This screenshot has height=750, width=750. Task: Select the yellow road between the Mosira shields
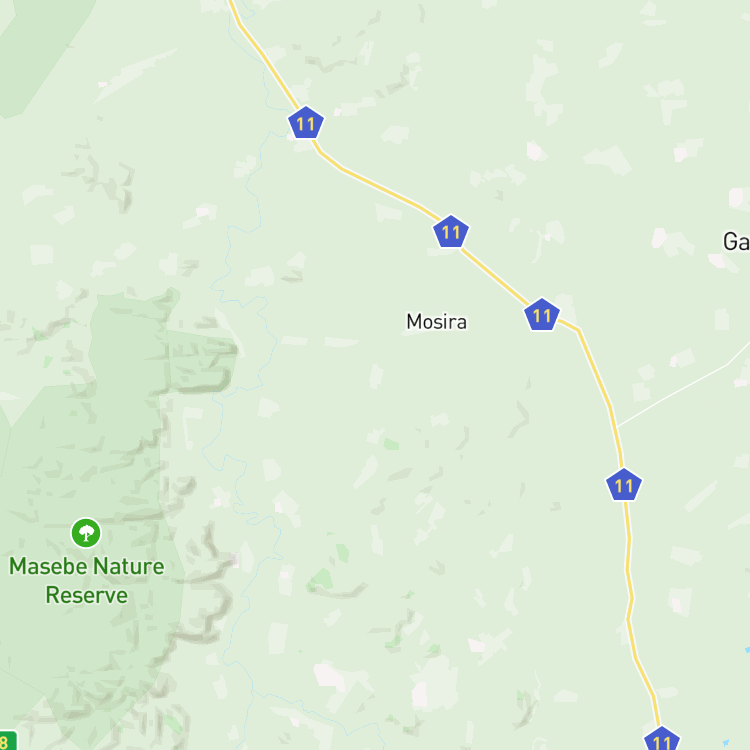click(x=496, y=276)
